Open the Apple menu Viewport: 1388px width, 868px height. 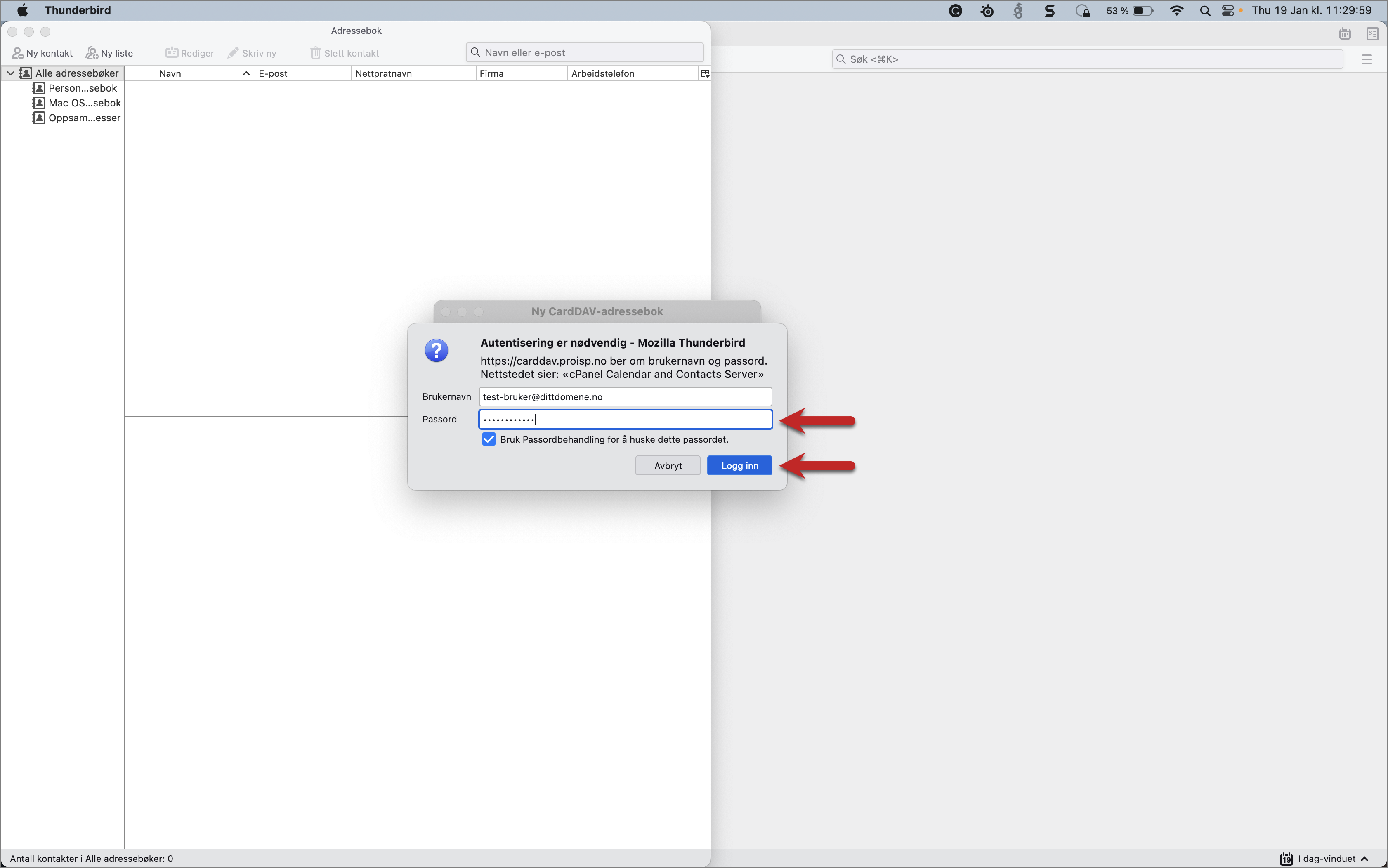click(x=22, y=10)
